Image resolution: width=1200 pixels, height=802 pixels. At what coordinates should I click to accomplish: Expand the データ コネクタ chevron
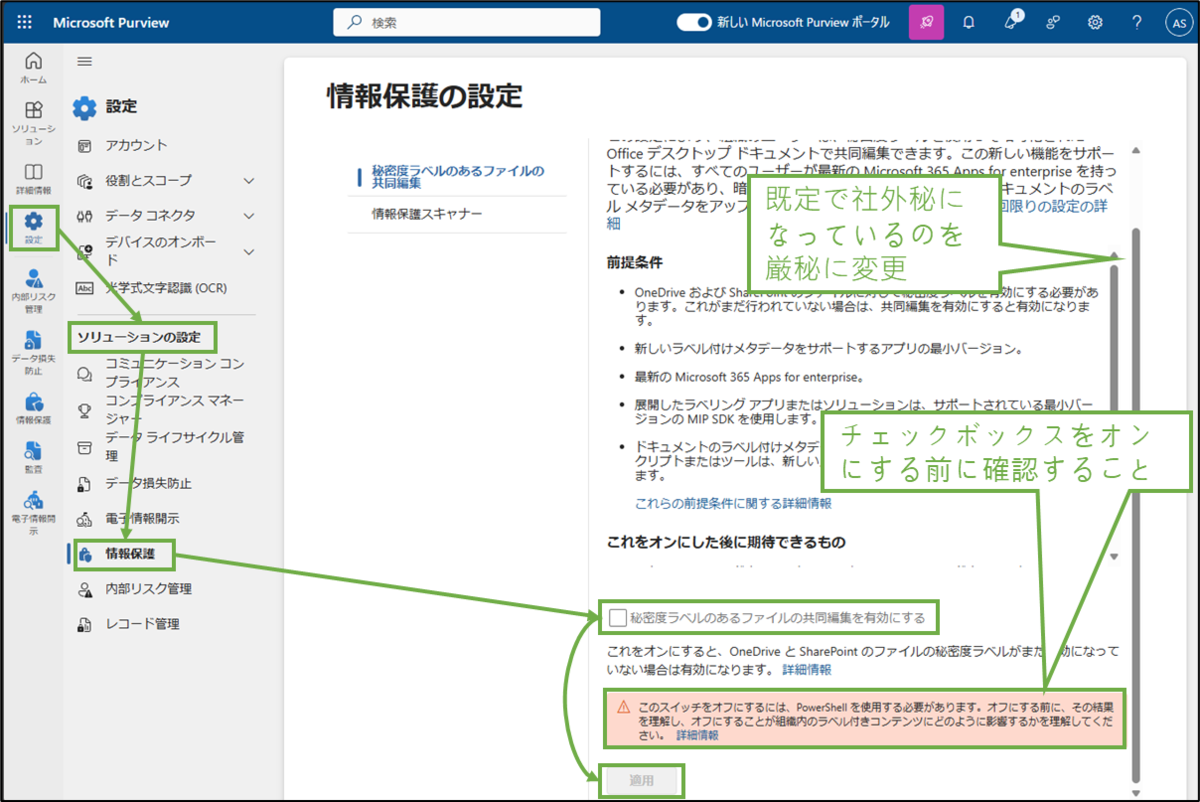pyautogui.click(x=249, y=216)
